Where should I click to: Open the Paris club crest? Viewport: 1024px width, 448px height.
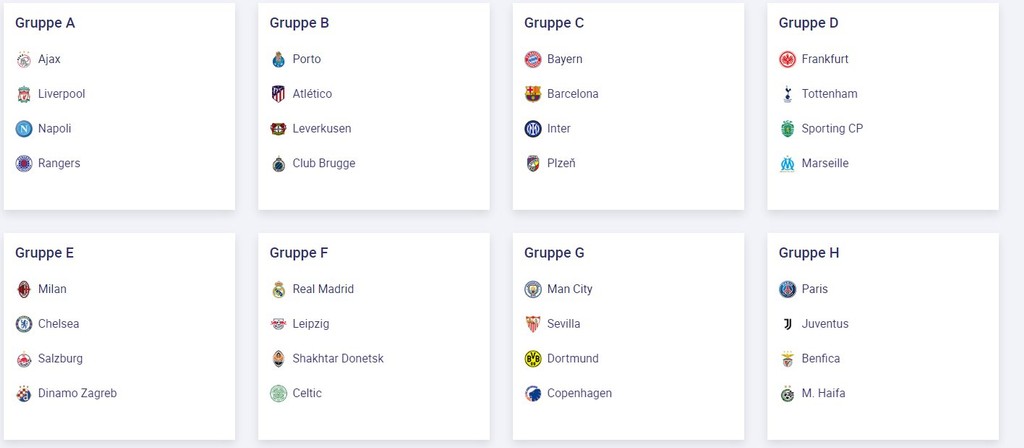click(x=788, y=289)
